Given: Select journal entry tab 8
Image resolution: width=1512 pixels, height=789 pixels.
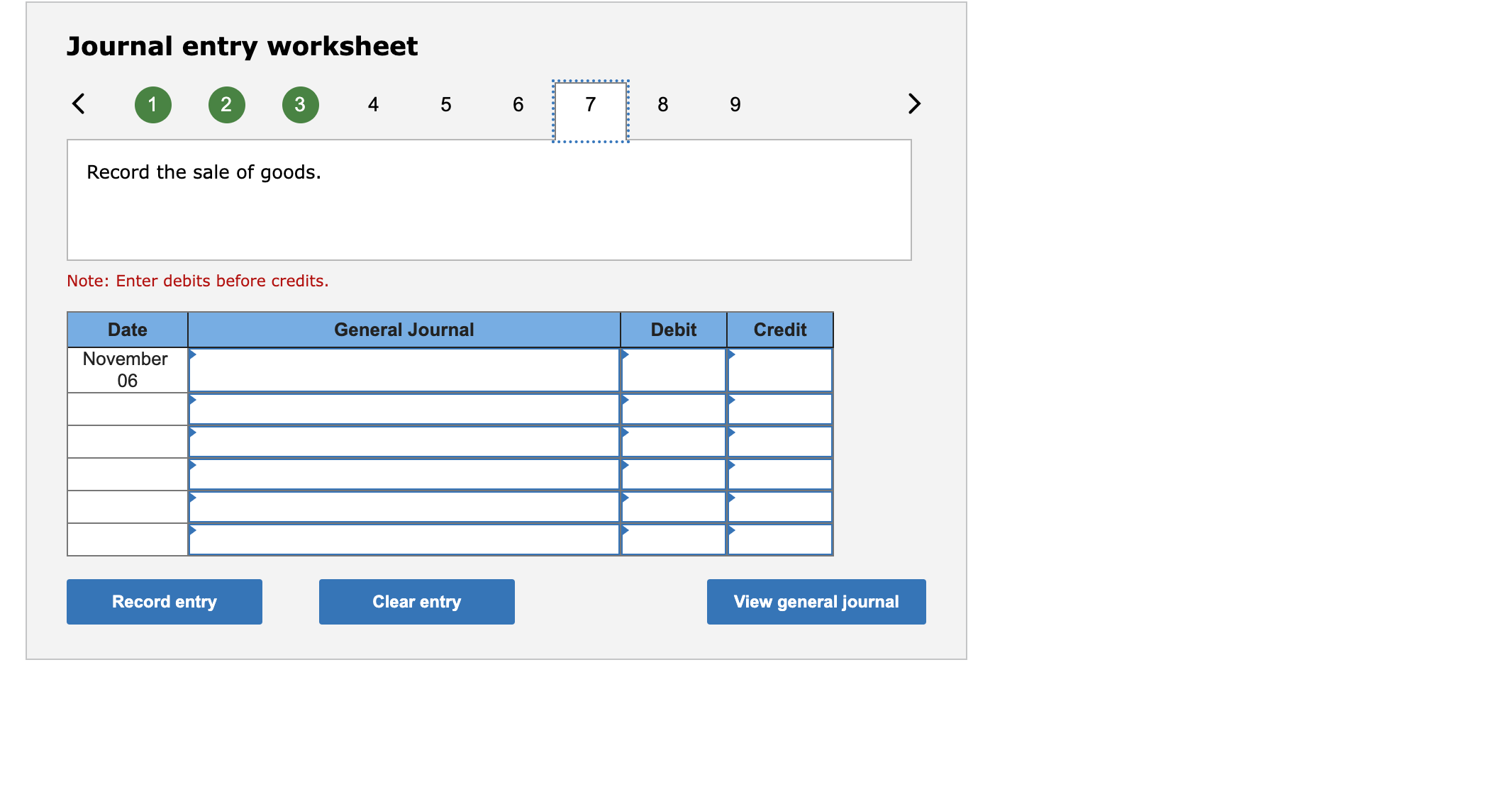Looking at the screenshot, I should [662, 105].
